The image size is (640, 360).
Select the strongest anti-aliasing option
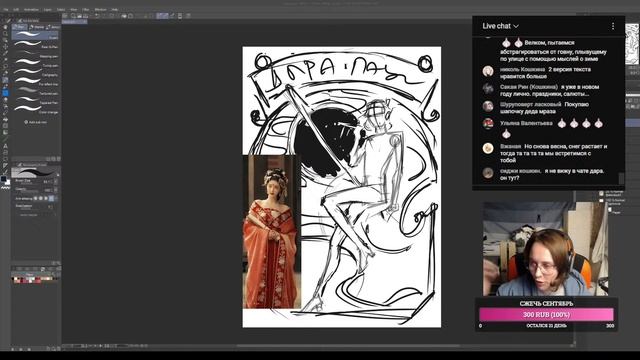tap(51, 198)
